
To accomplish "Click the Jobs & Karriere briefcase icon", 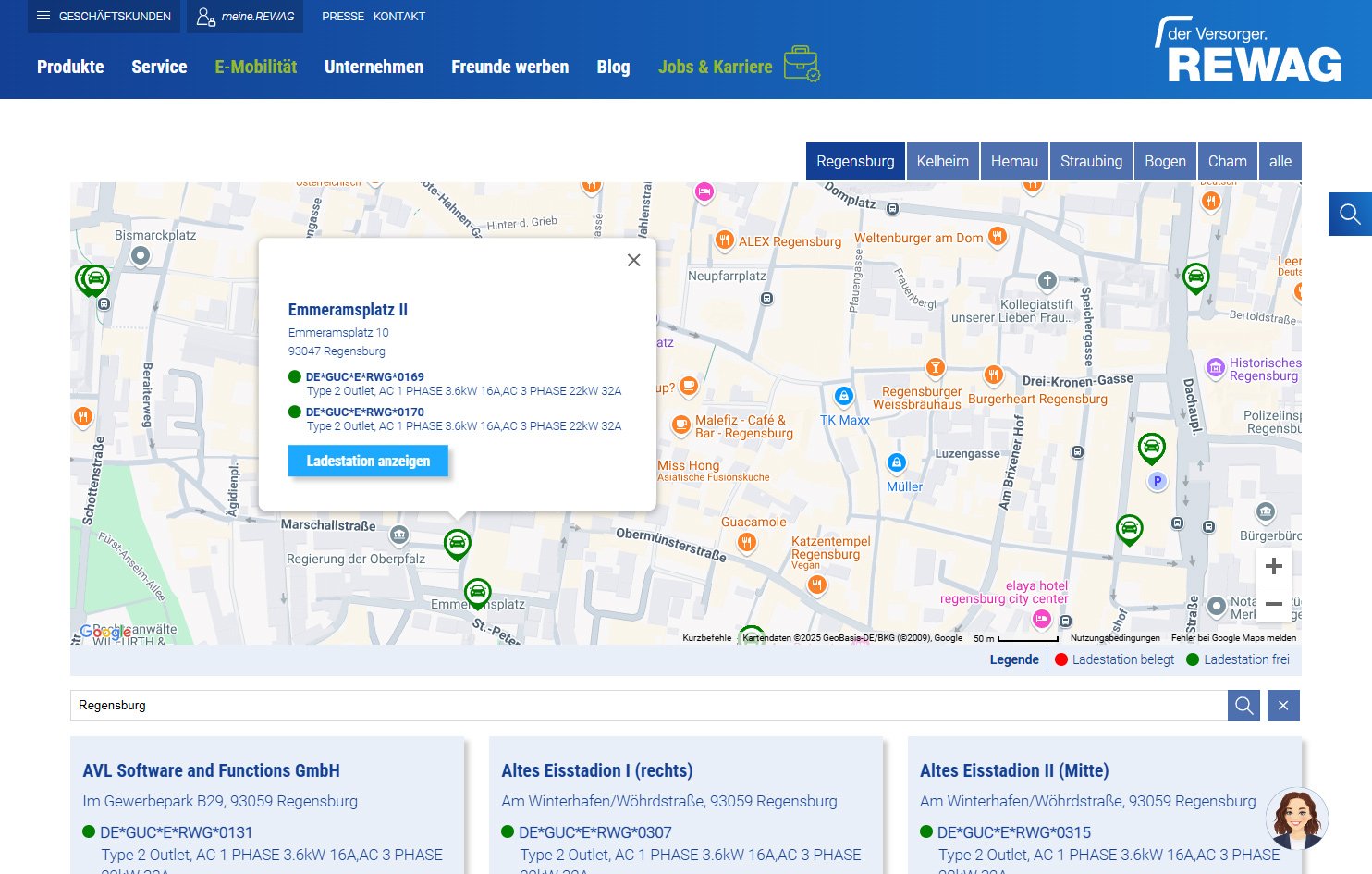I will pyautogui.click(x=801, y=64).
